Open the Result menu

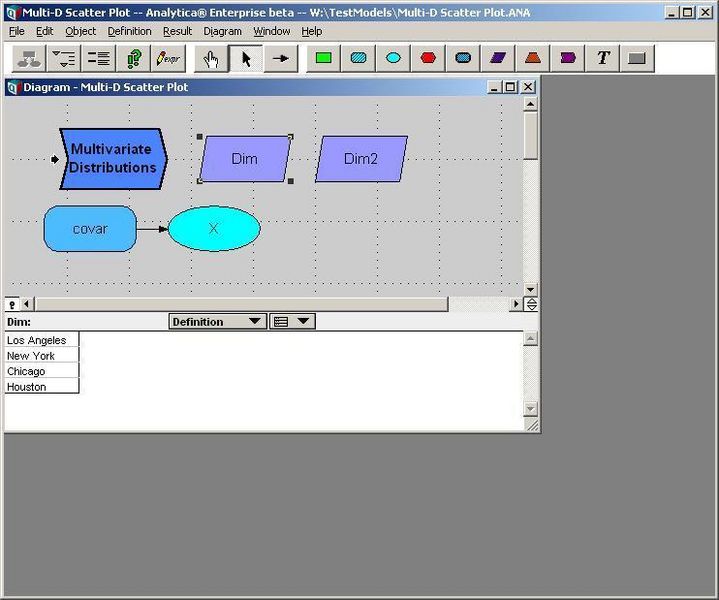(x=177, y=31)
